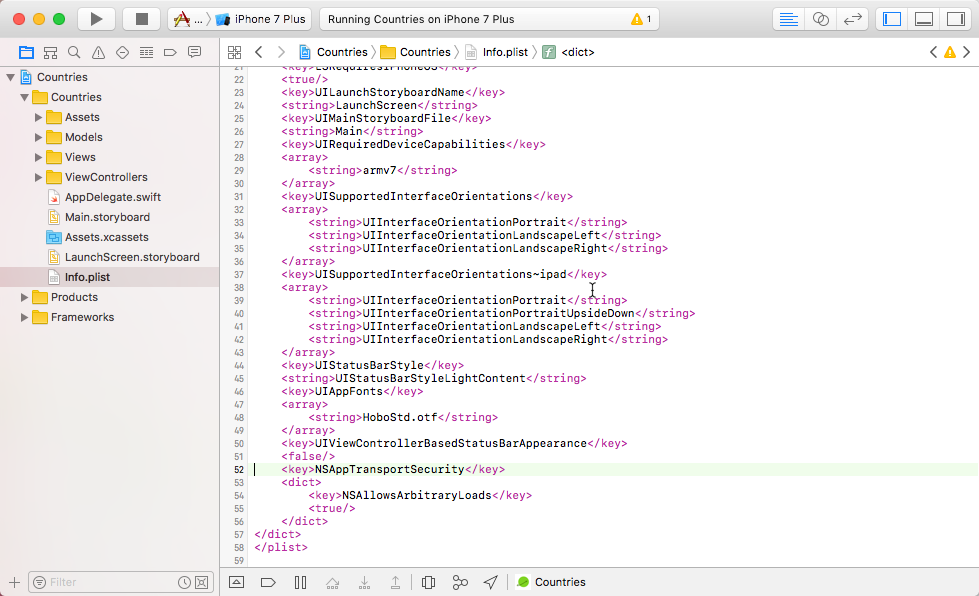This screenshot has width=979, height=596.
Task: Click the jump bar warning icon
Action: (950, 52)
